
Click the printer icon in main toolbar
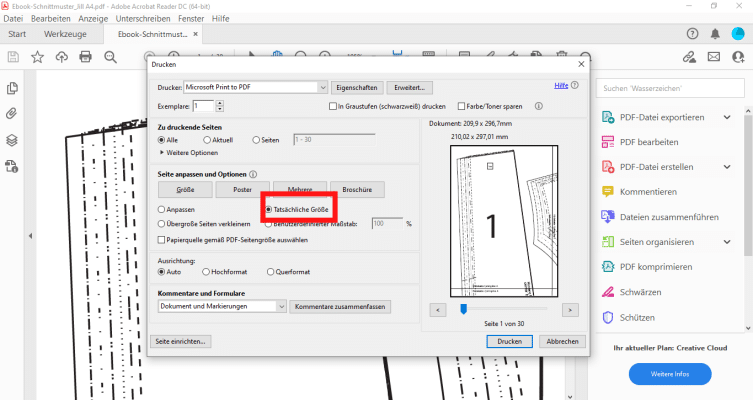[86, 57]
